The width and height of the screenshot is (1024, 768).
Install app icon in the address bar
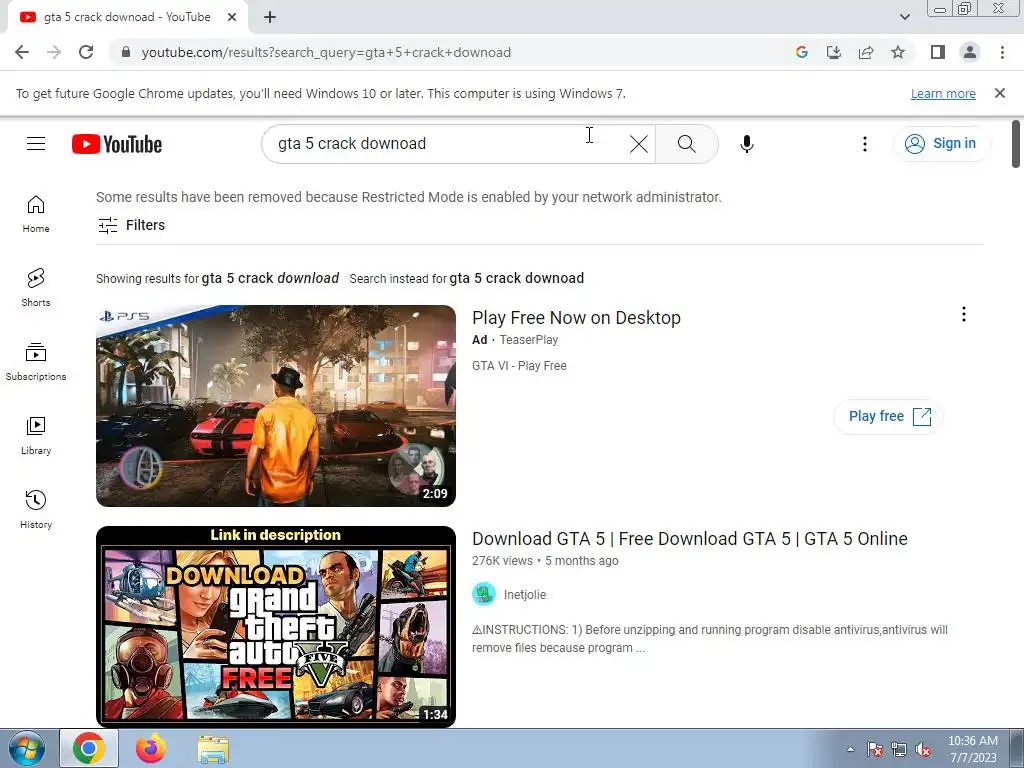pyautogui.click(x=834, y=52)
